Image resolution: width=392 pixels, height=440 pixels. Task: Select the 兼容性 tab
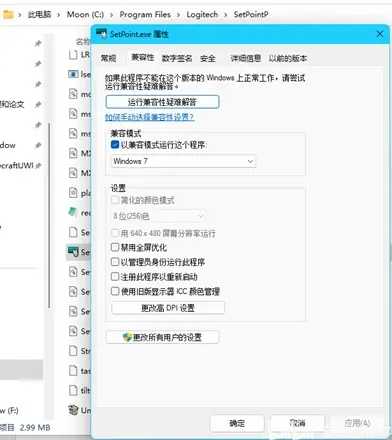pyautogui.click(x=142, y=57)
